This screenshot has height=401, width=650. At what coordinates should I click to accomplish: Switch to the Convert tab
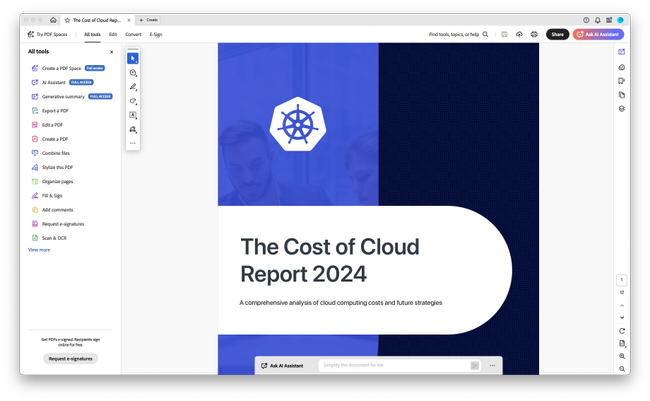(133, 34)
